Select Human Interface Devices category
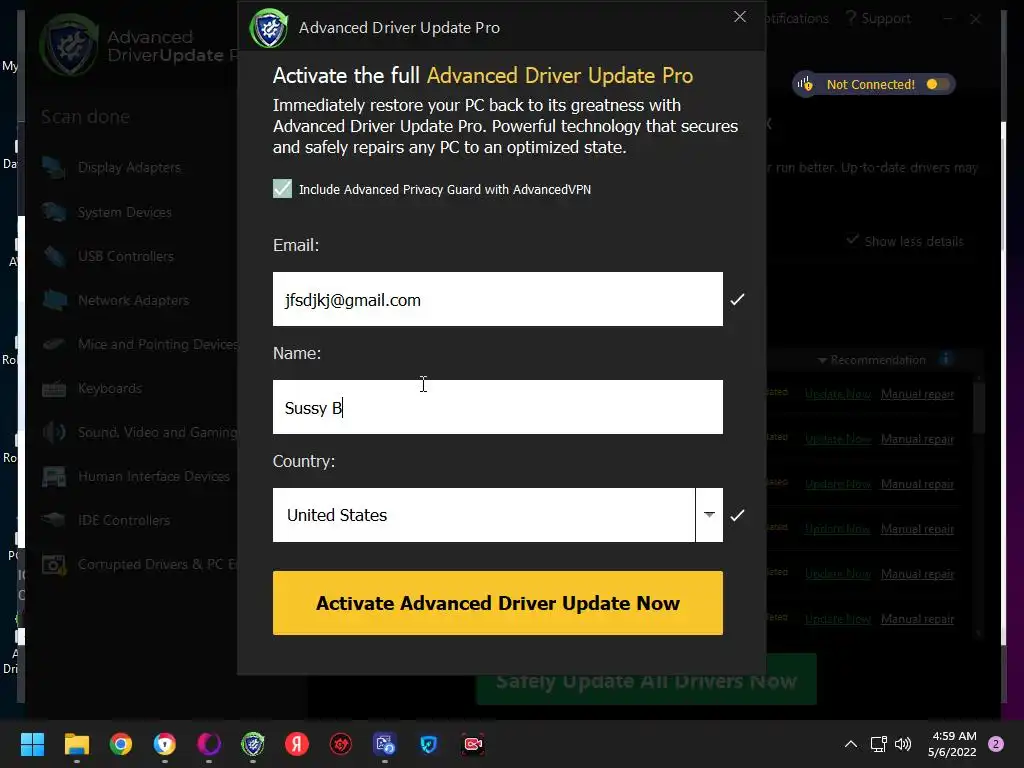 point(154,477)
